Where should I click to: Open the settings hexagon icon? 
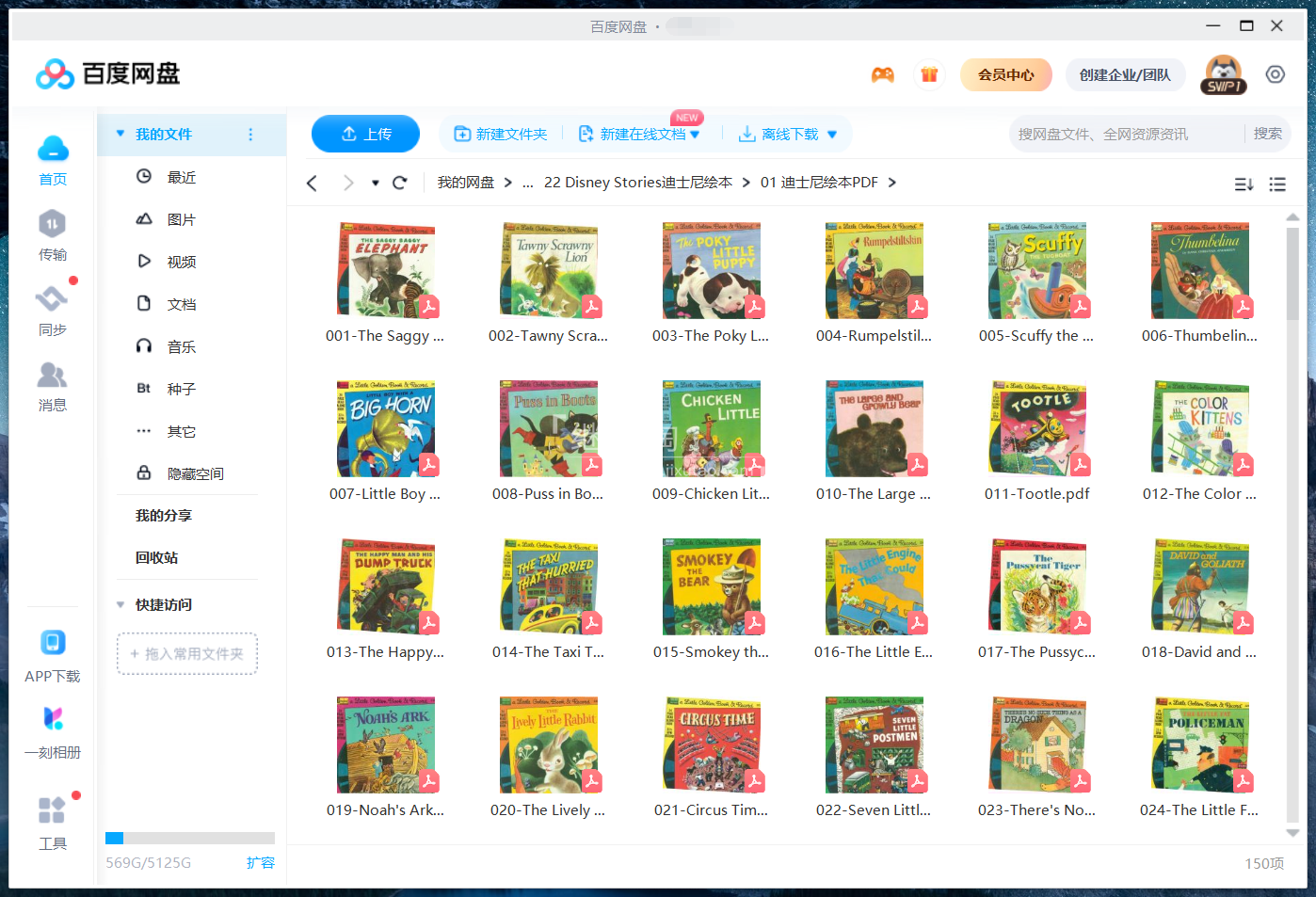click(1275, 74)
